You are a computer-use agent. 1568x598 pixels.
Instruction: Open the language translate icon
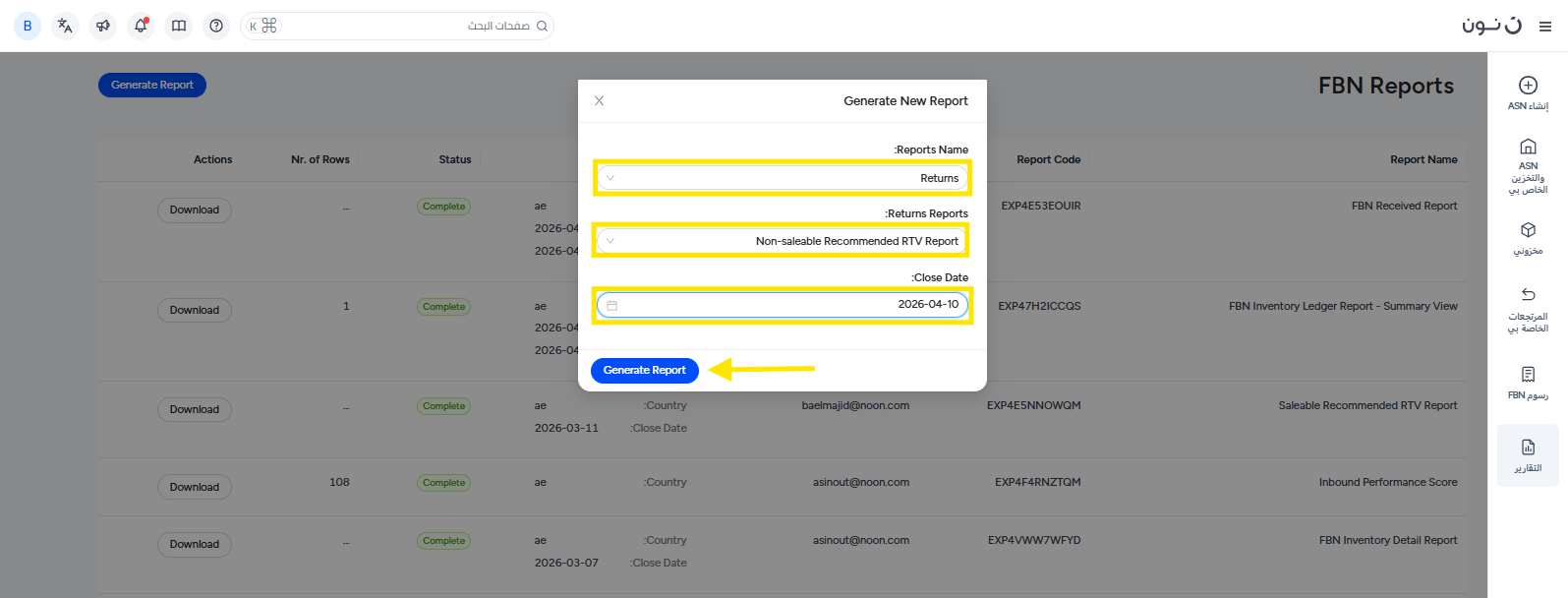(65, 26)
